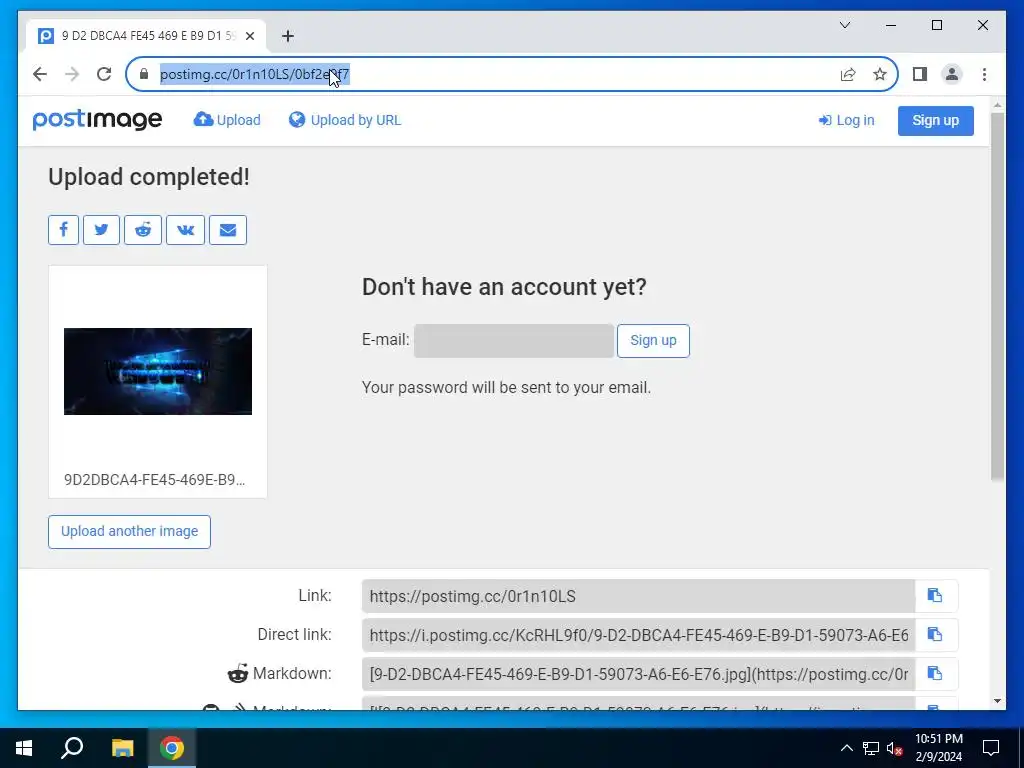Click Upload another image button
The height and width of the screenshot is (768, 1024).
tap(129, 532)
